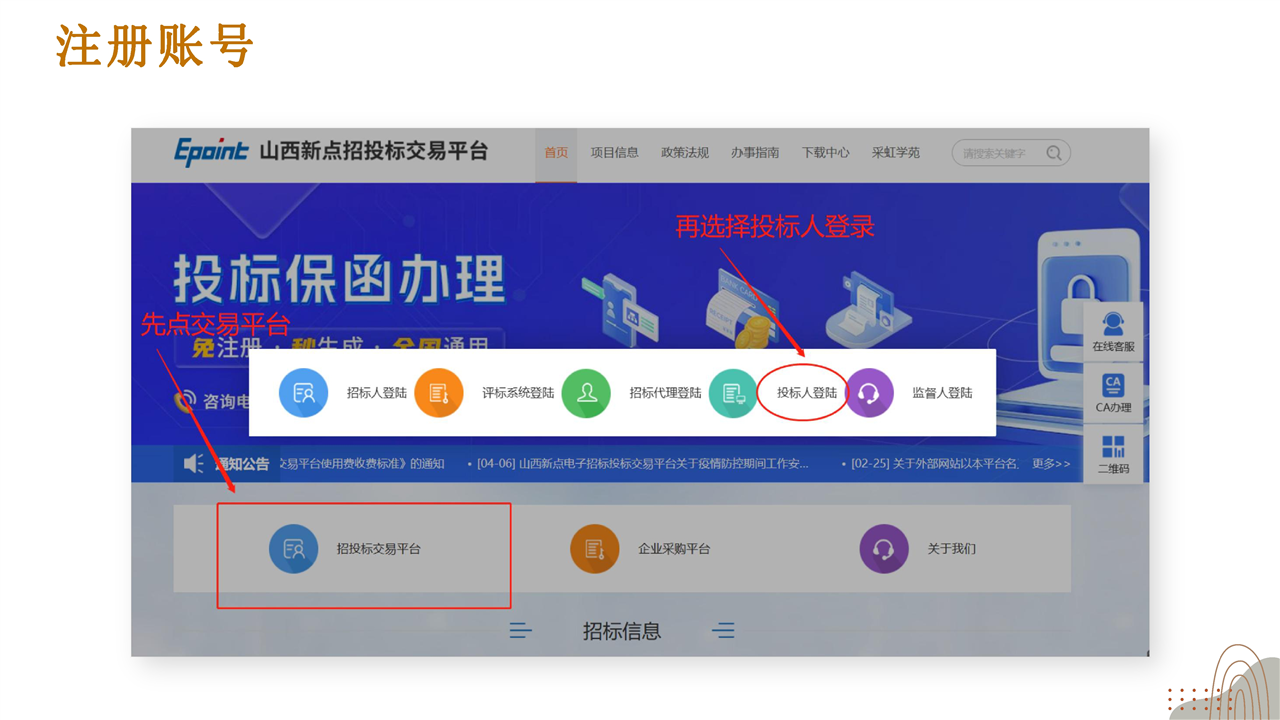Go to the 下载中心 nav tab
This screenshot has height=720, width=1280.
click(x=825, y=153)
